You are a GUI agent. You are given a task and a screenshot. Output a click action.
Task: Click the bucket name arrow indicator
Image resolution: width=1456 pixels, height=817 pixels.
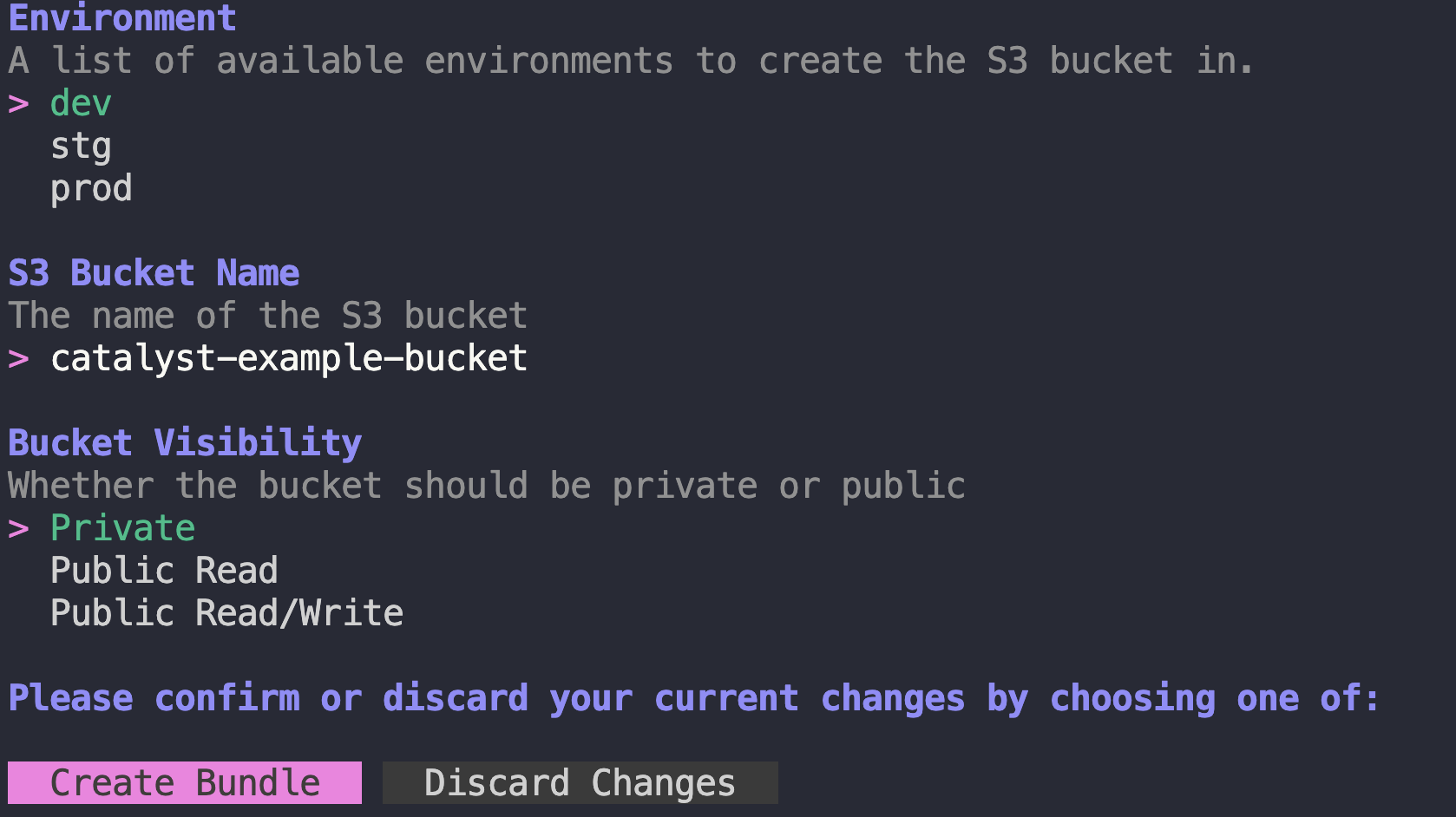click(x=16, y=357)
